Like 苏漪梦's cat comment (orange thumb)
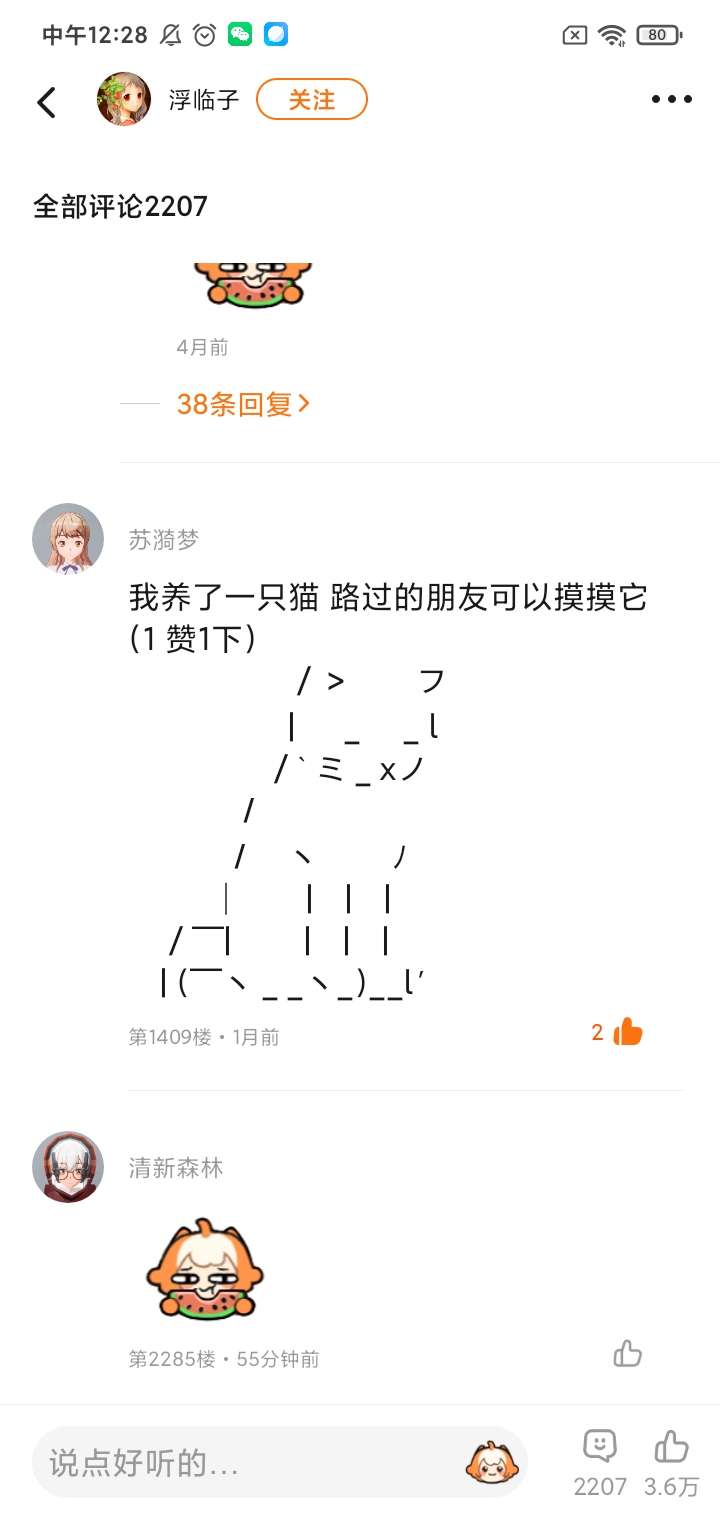 click(x=628, y=1032)
